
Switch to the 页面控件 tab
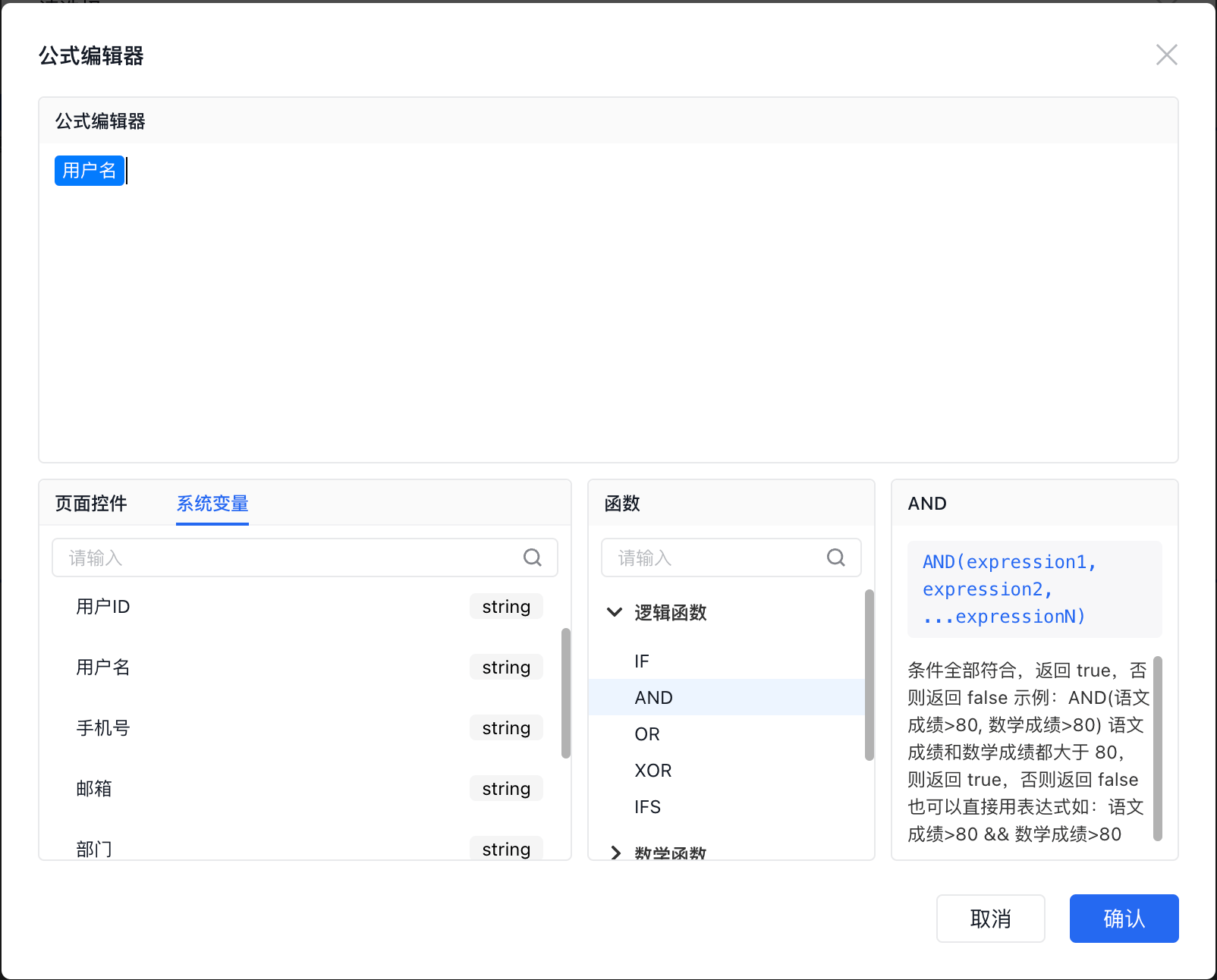pyautogui.click(x=91, y=504)
